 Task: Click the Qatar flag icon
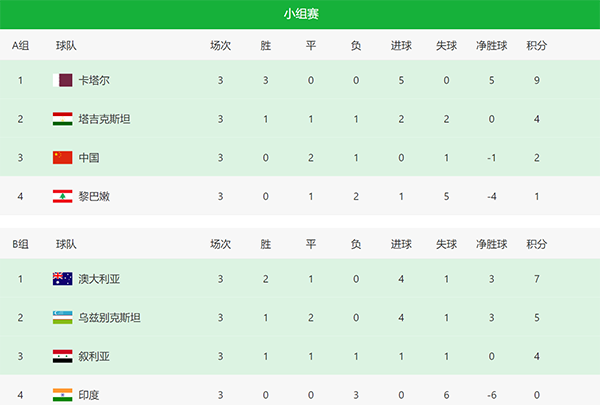(64, 81)
